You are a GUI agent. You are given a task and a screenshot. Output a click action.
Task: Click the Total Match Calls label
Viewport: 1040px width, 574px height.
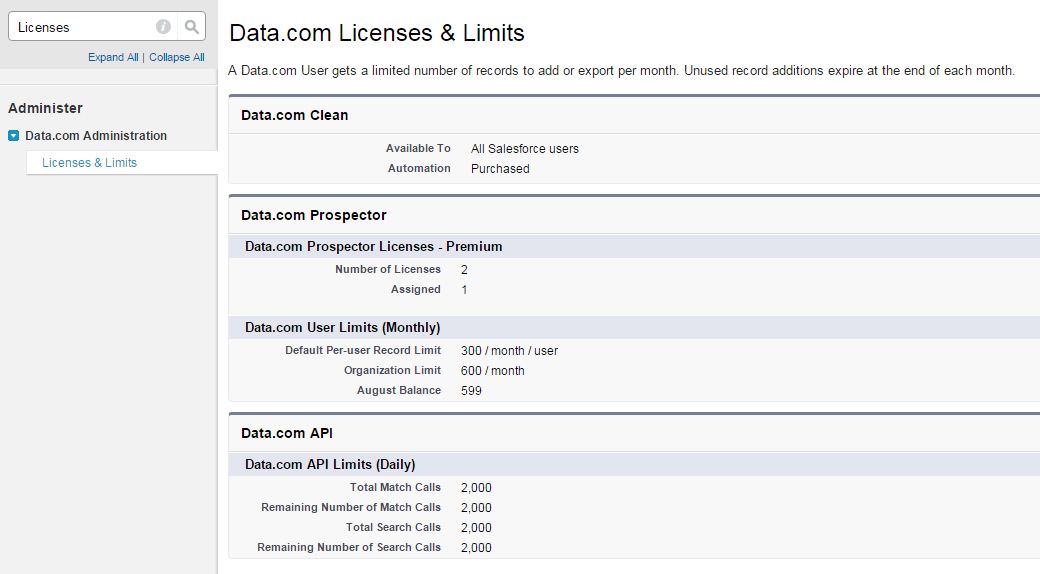(x=395, y=487)
